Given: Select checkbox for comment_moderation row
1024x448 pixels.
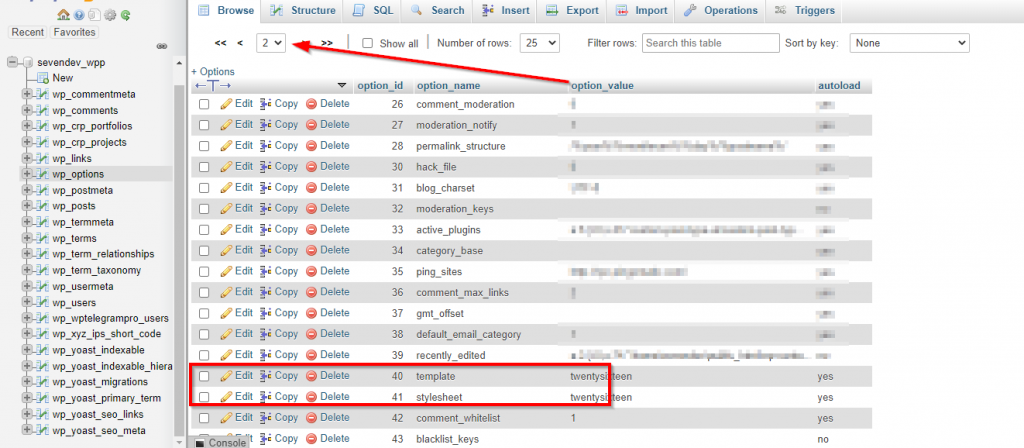Looking at the screenshot, I should point(204,104).
